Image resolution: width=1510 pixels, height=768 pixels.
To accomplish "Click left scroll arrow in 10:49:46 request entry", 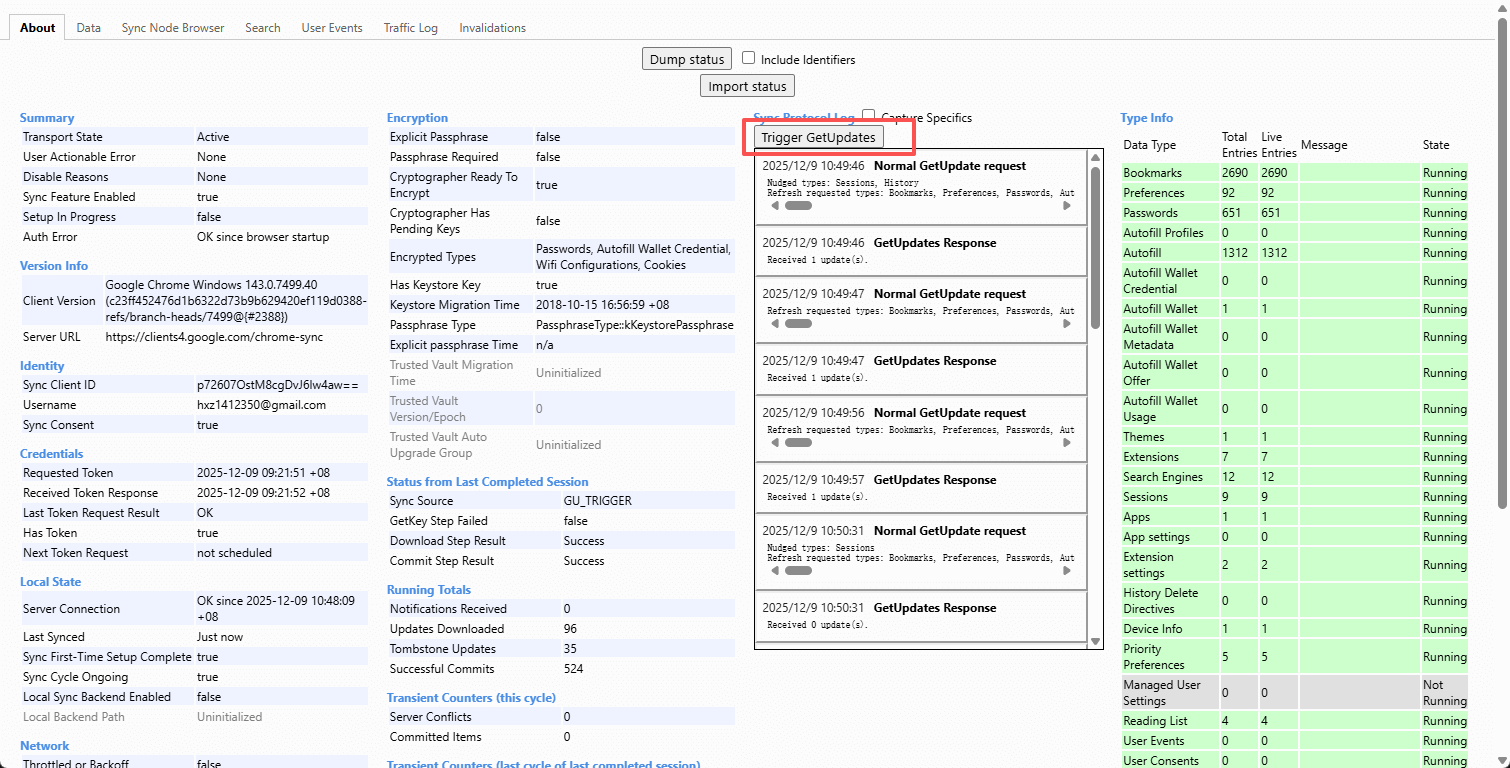I will 773,206.
